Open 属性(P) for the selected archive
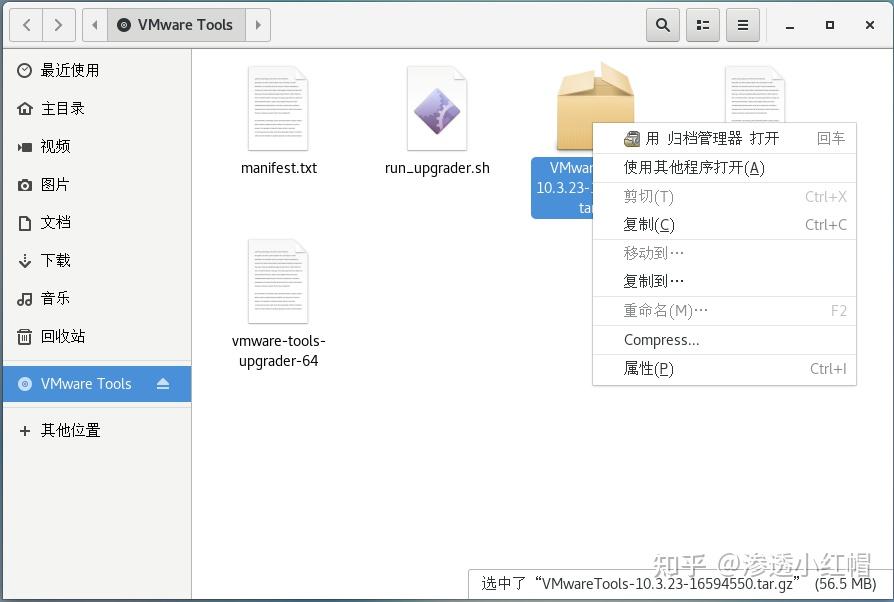The width and height of the screenshot is (894, 602). (653, 369)
